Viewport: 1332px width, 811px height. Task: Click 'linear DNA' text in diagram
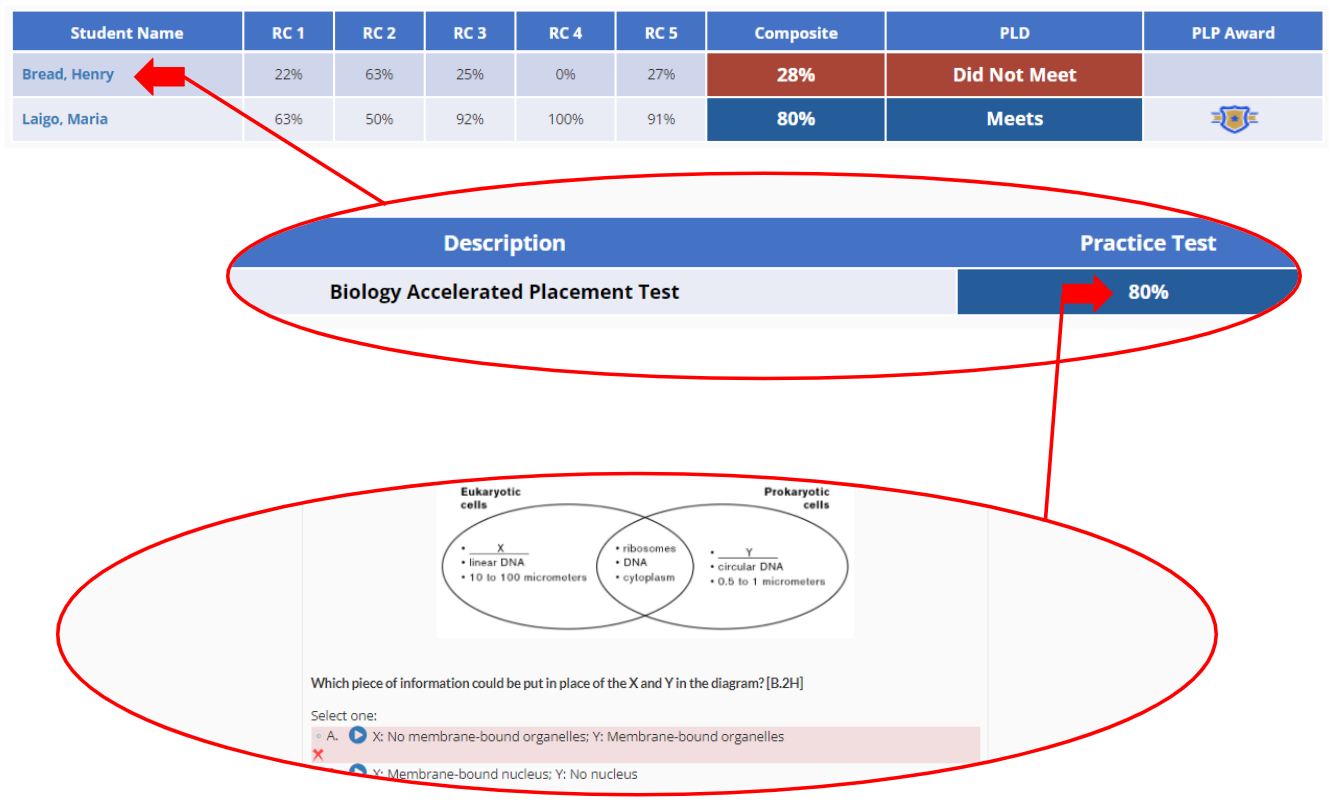click(x=497, y=562)
